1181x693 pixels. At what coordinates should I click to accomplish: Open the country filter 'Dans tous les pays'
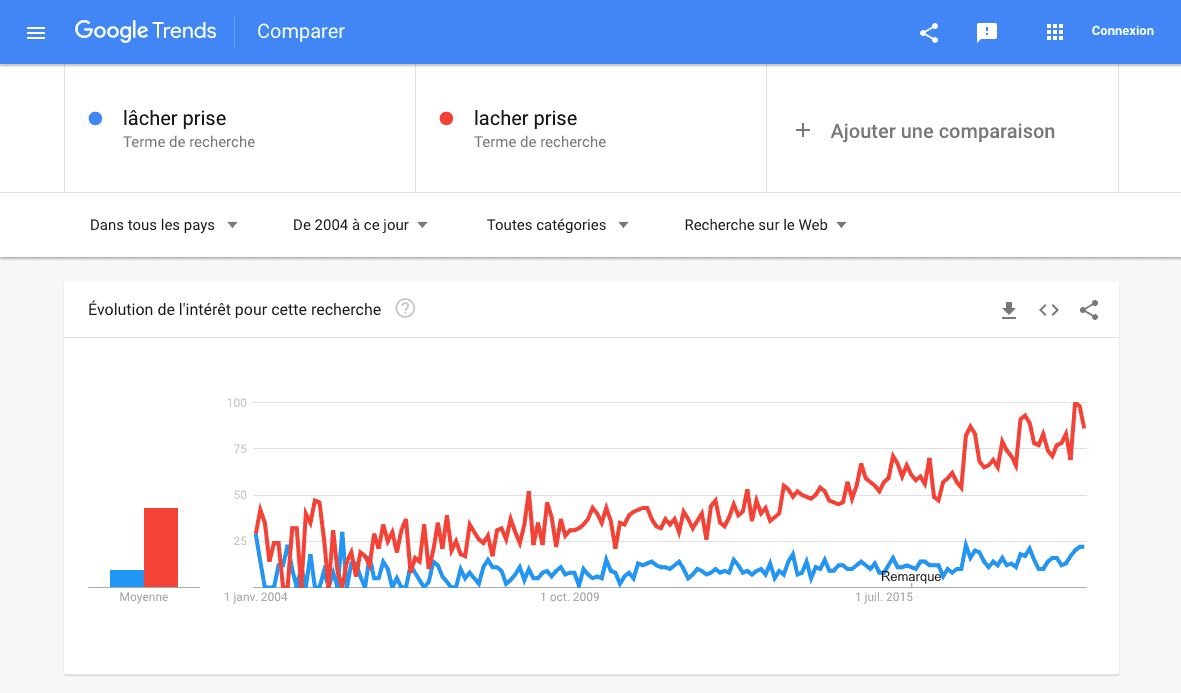coord(163,225)
